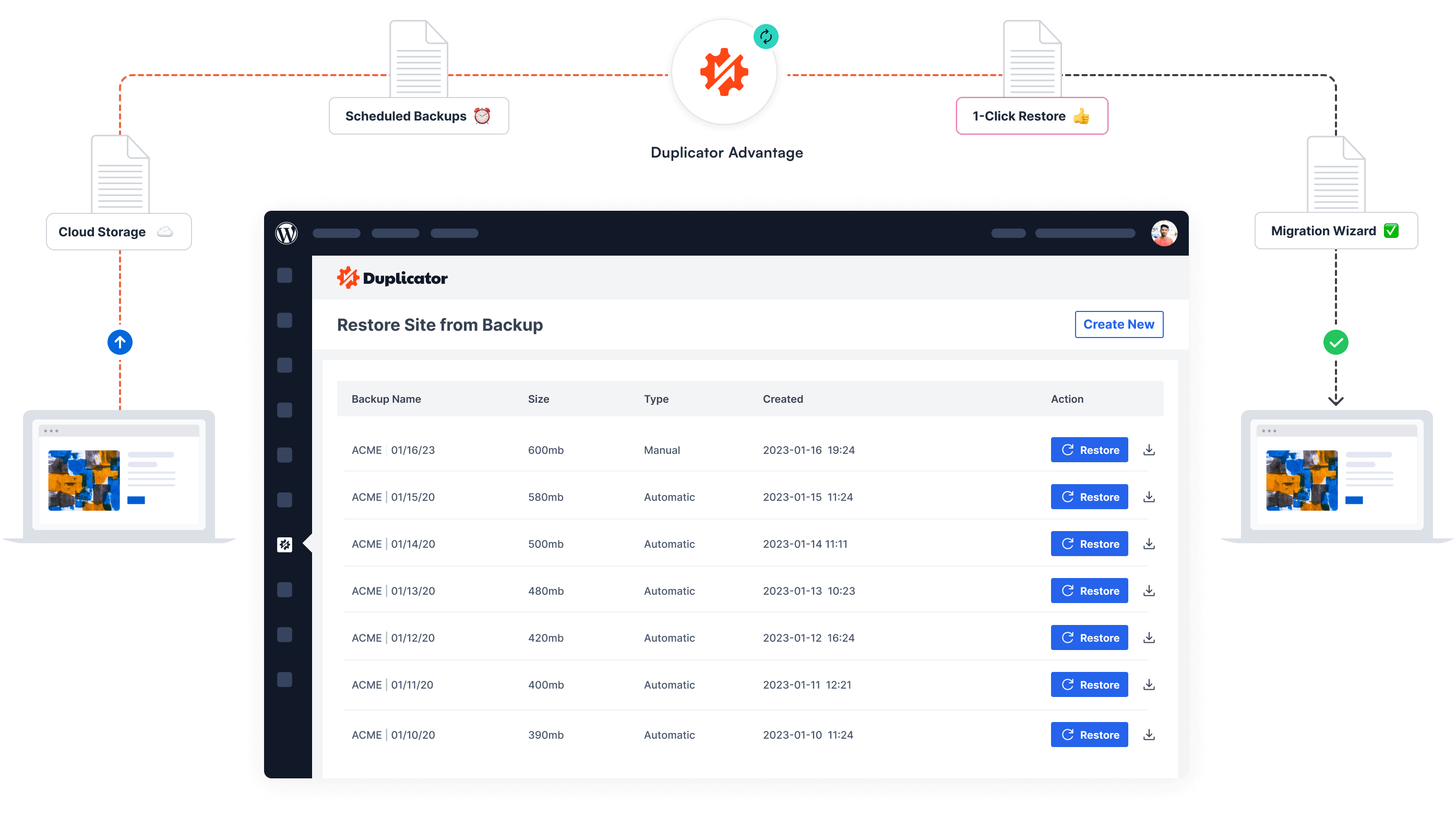The height and width of the screenshot is (818, 1456).
Task: Download the ACME 01/10/20 backup
Action: [1149, 735]
